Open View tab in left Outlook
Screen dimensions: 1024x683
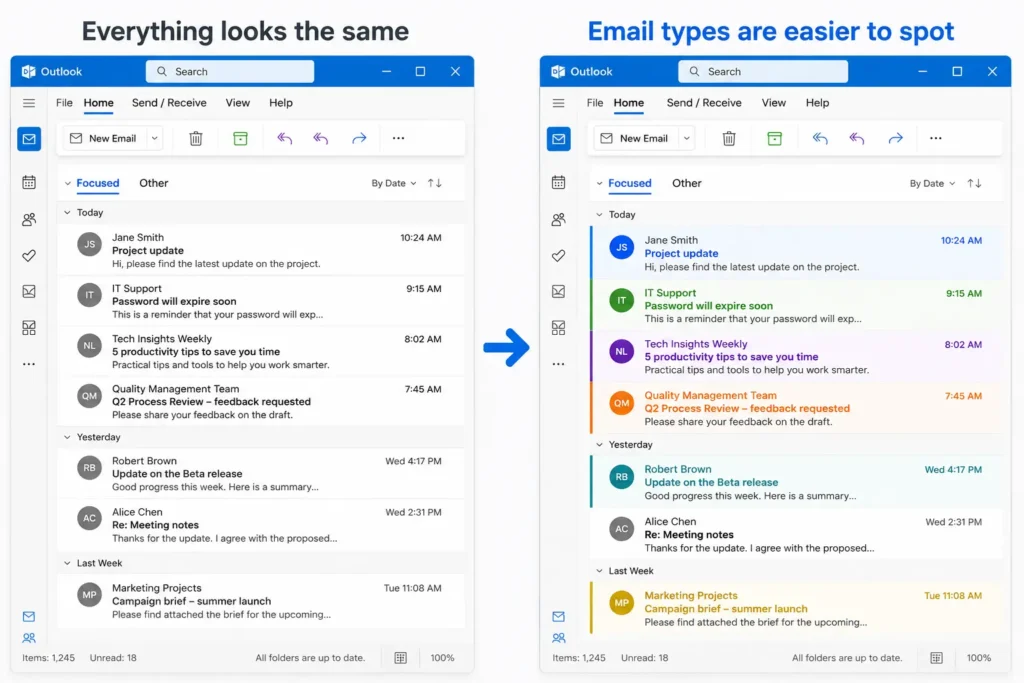point(238,103)
